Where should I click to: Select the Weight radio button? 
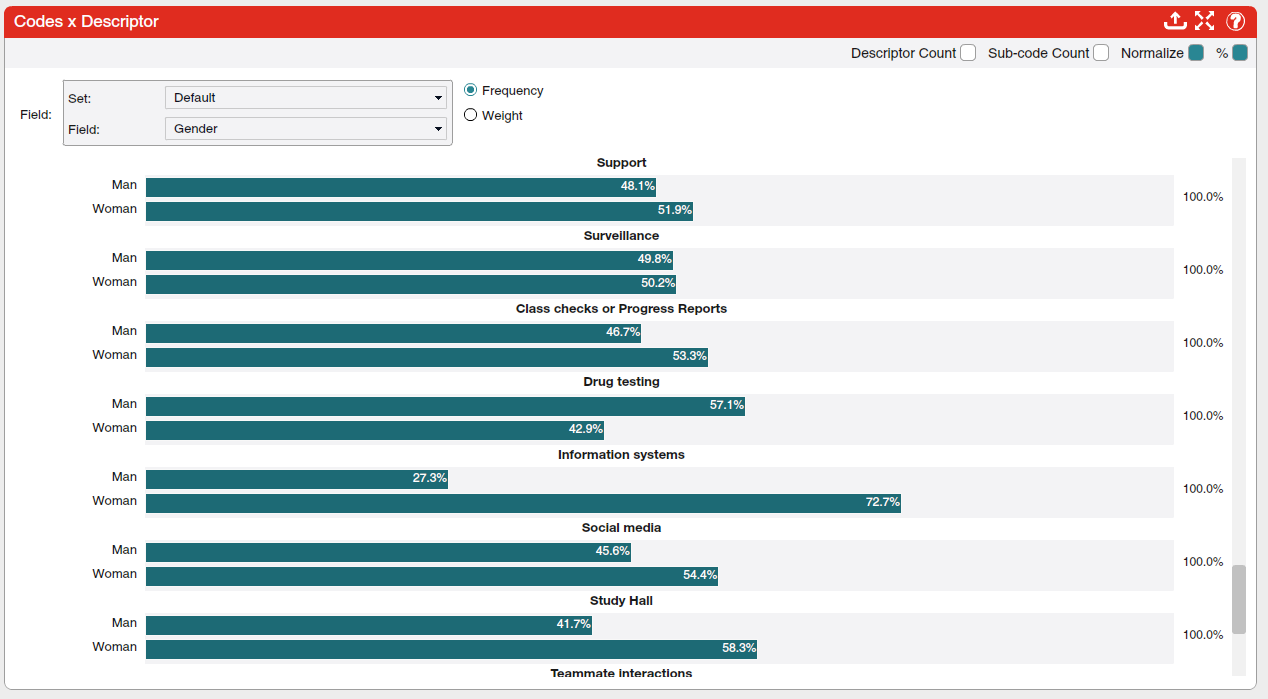(x=470, y=114)
